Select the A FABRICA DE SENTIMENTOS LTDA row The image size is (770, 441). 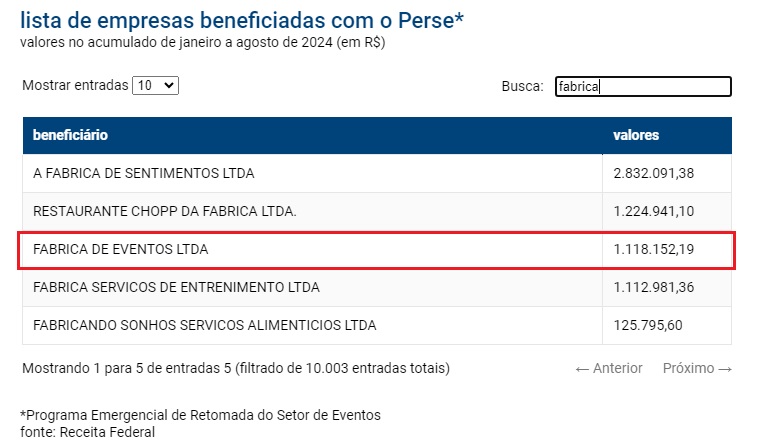(144, 173)
